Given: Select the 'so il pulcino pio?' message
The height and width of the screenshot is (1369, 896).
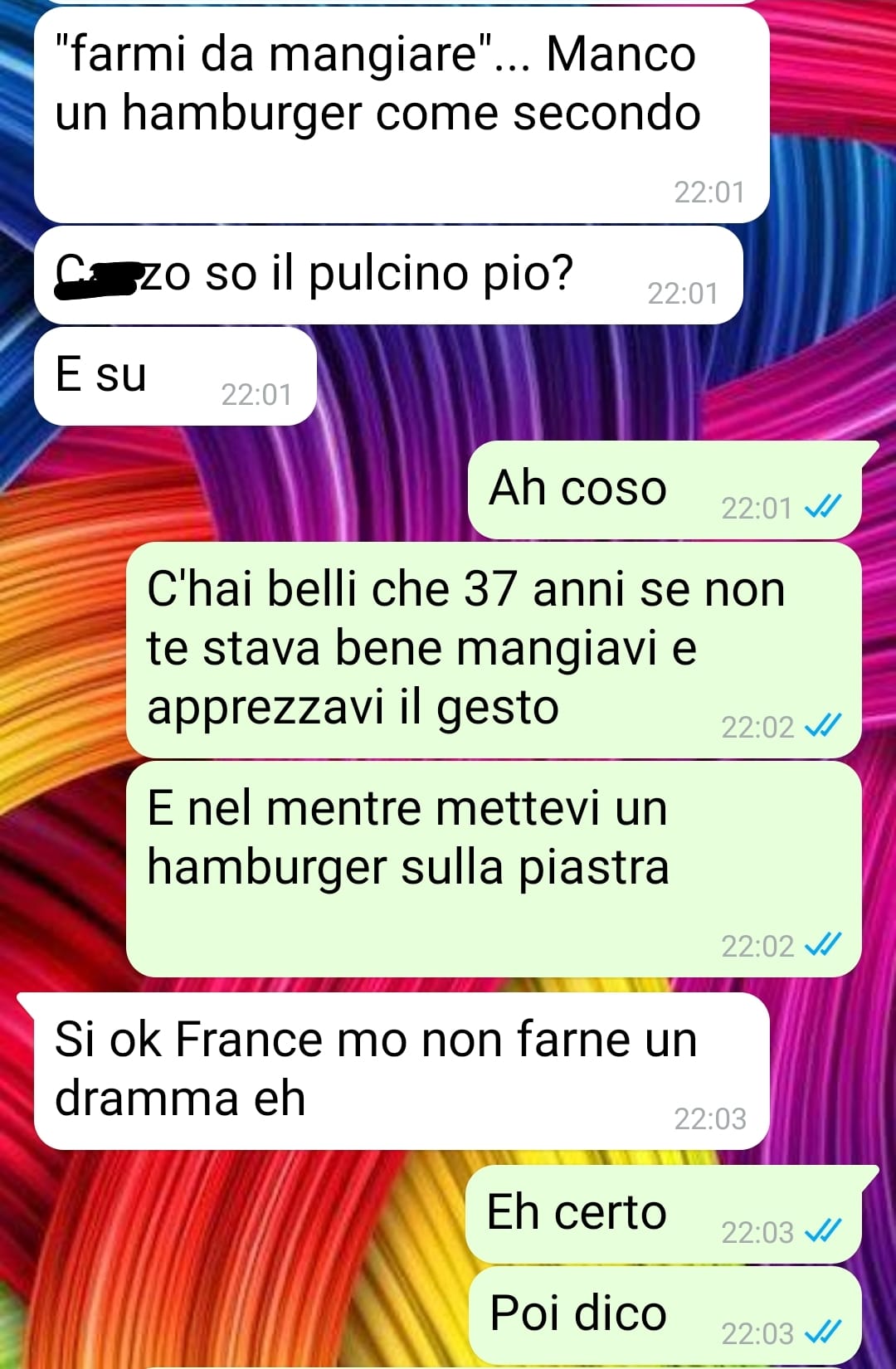Looking at the screenshot, I should pos(388,275).
